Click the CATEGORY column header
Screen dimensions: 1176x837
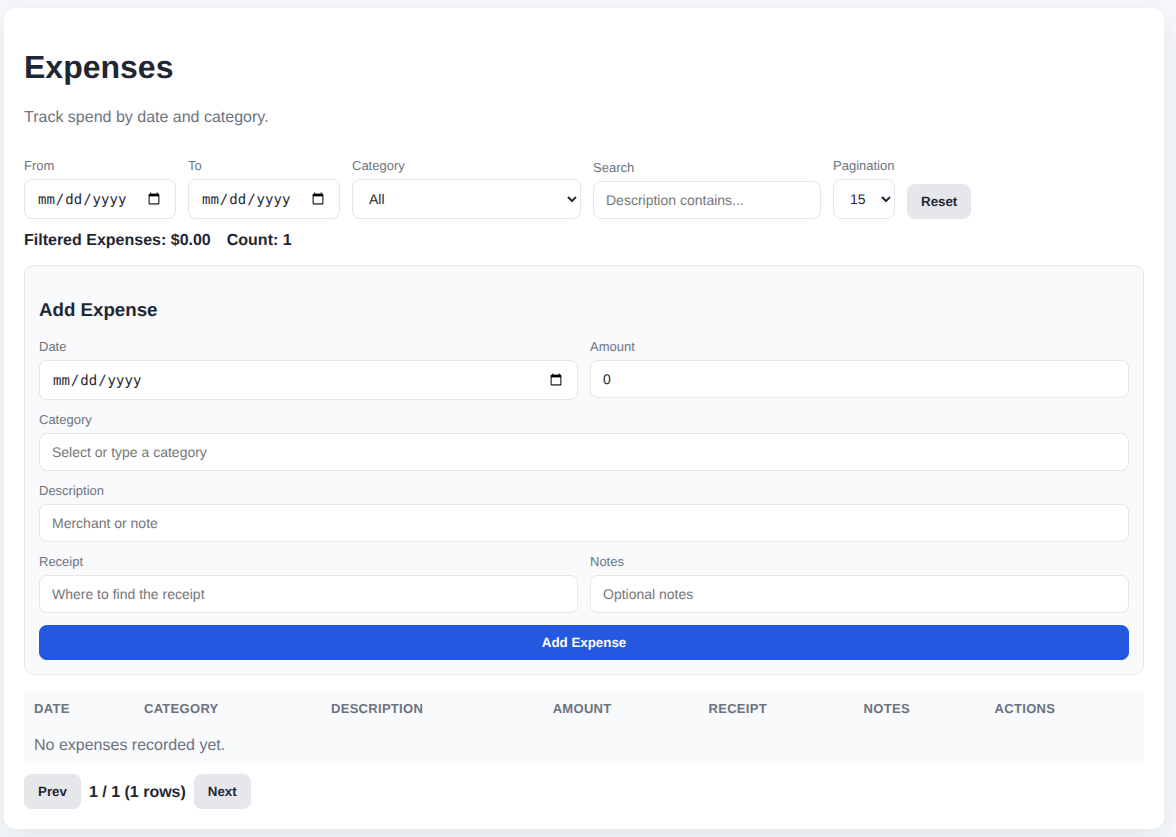tap(181, 708)
